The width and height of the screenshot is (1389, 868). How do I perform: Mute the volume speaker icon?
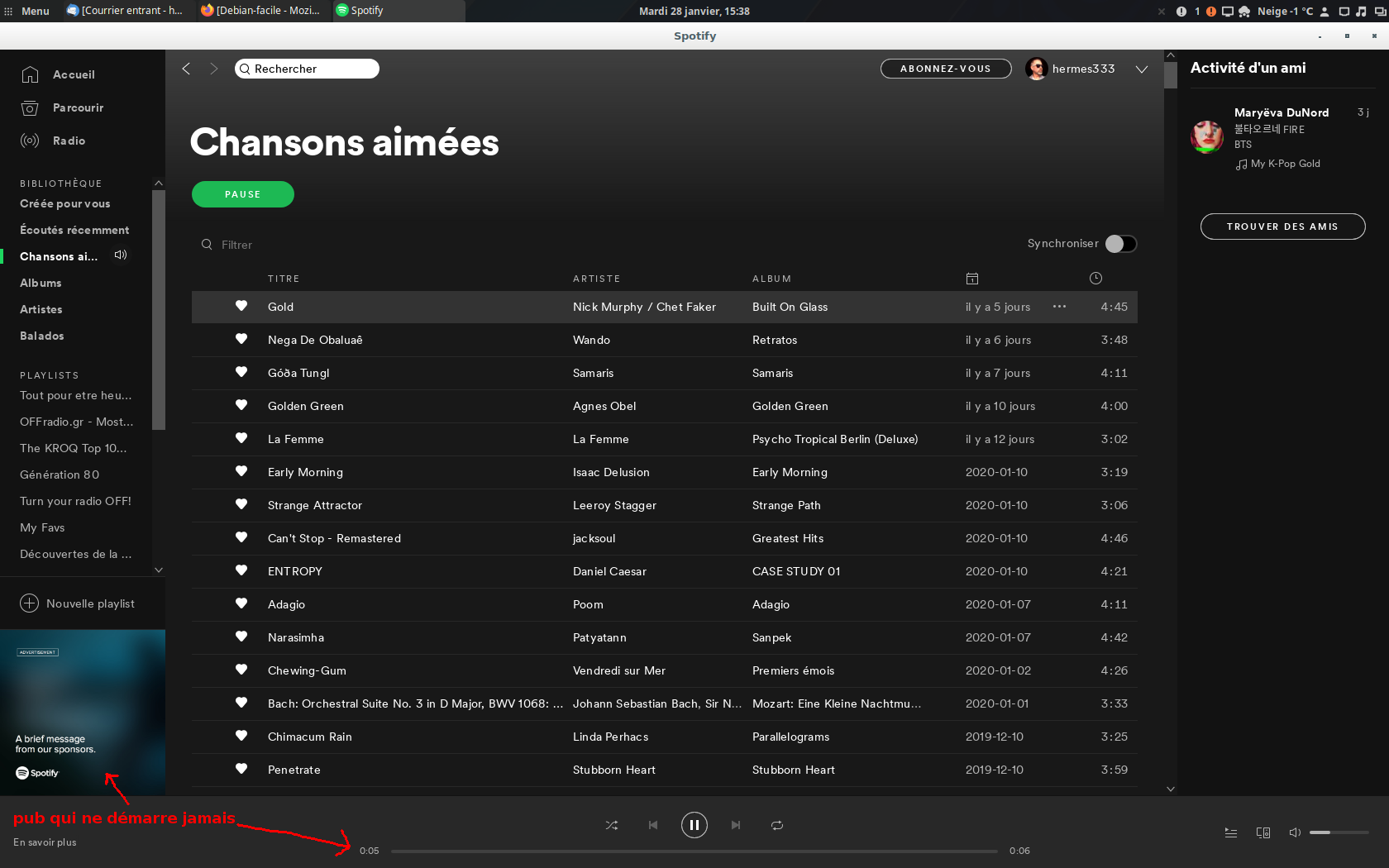[1295, 832]
